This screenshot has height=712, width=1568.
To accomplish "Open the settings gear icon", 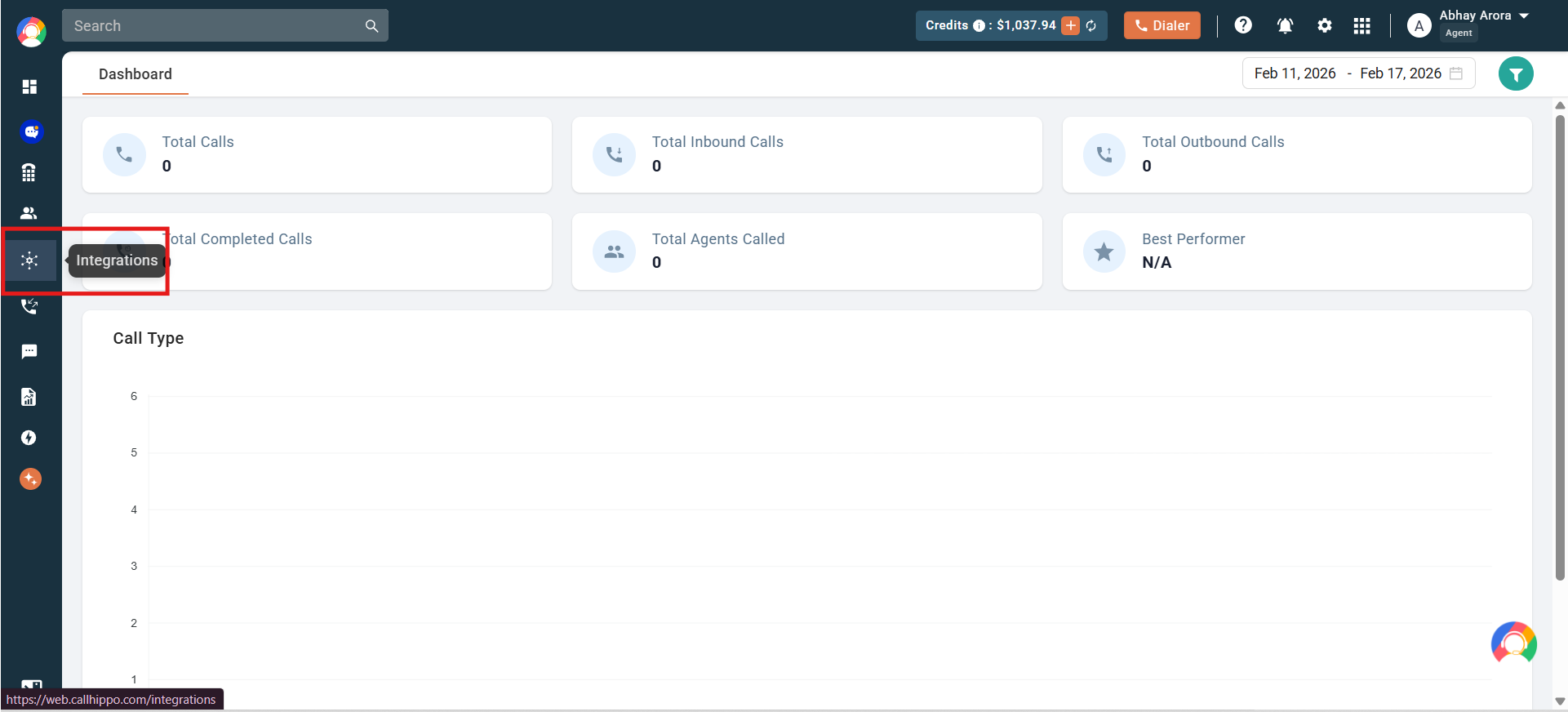I will point(1325,25).
